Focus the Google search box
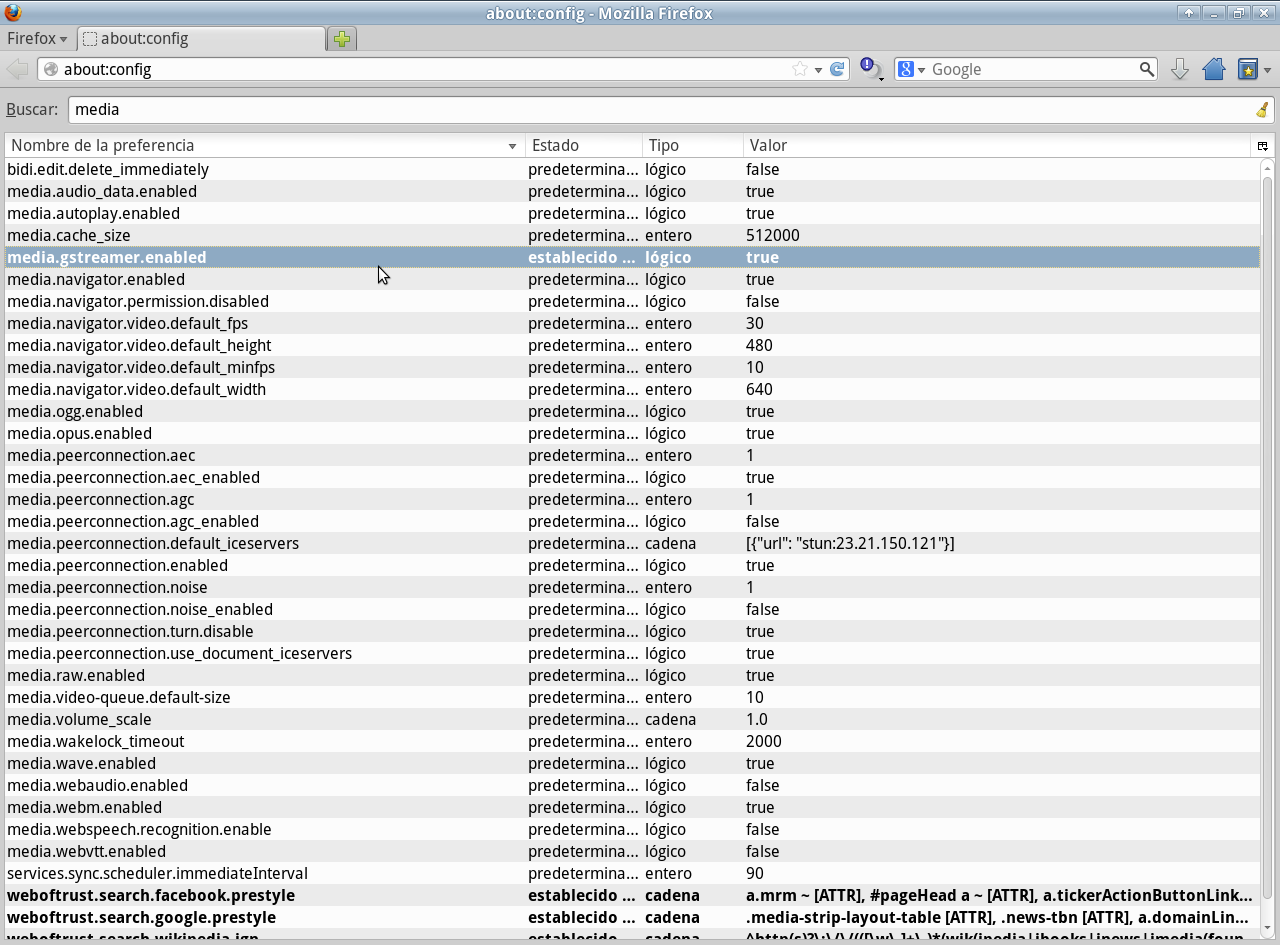 [x=1033, y=69]
